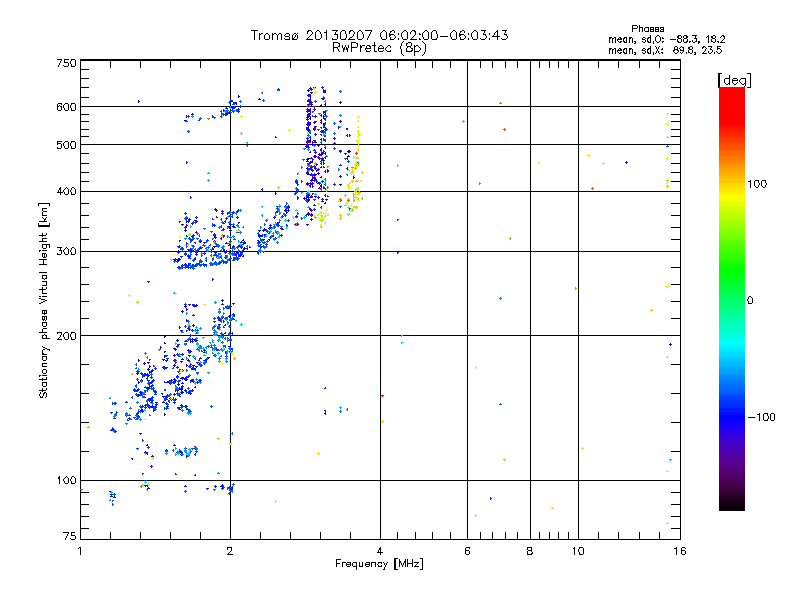Click y-axis tick label '400'

[66, 191]
